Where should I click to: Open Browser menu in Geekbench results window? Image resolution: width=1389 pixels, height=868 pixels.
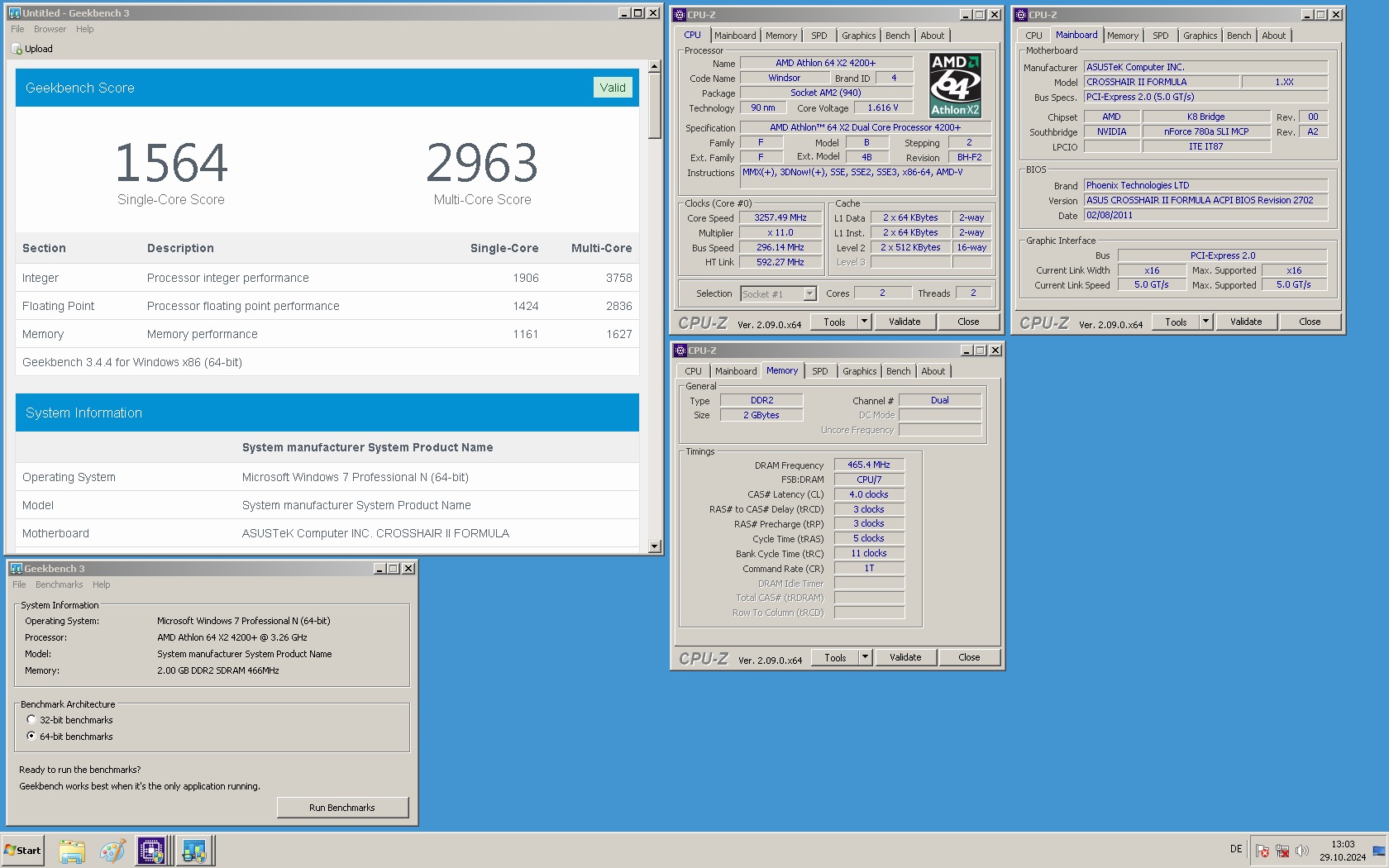click(x=50, y=29)
